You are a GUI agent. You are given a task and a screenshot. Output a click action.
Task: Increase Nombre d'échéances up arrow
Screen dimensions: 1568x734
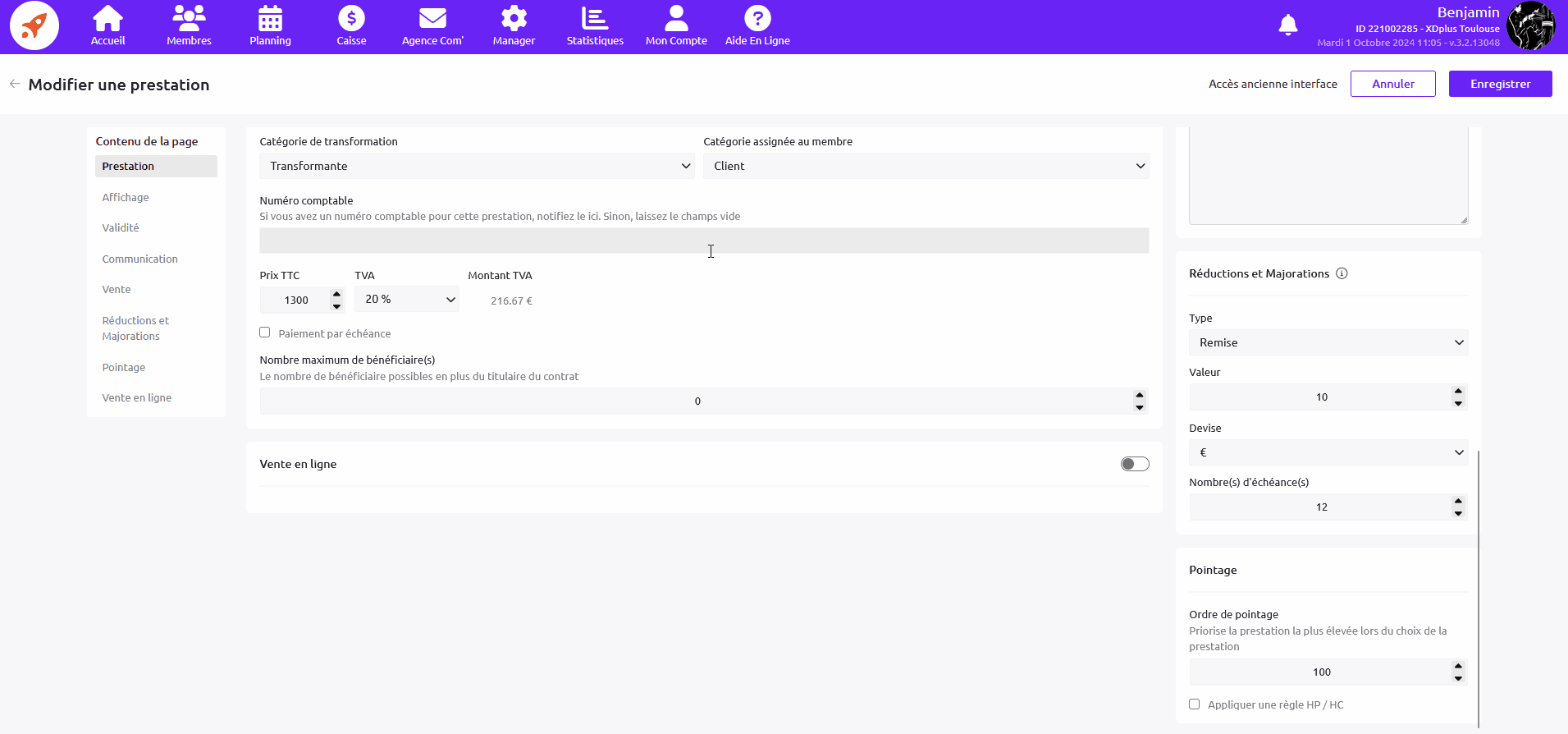[x=1458, y=501]
